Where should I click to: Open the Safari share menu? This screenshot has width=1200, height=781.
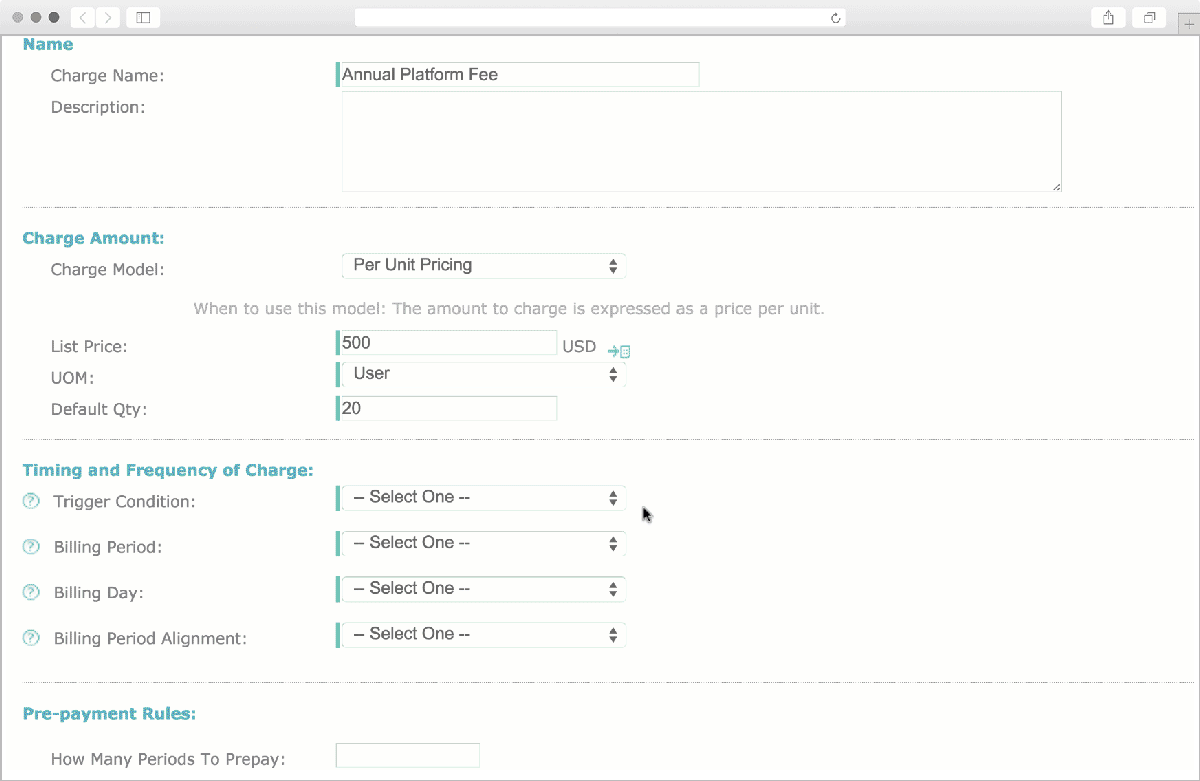1108,17
